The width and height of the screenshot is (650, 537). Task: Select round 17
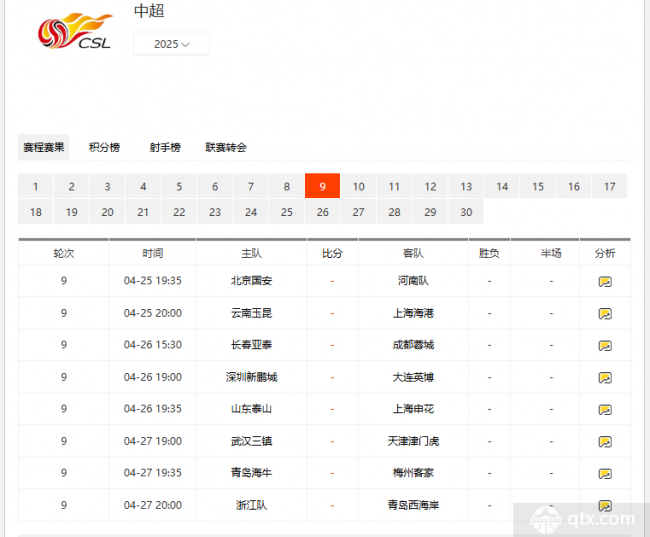[x=609, y=186]
